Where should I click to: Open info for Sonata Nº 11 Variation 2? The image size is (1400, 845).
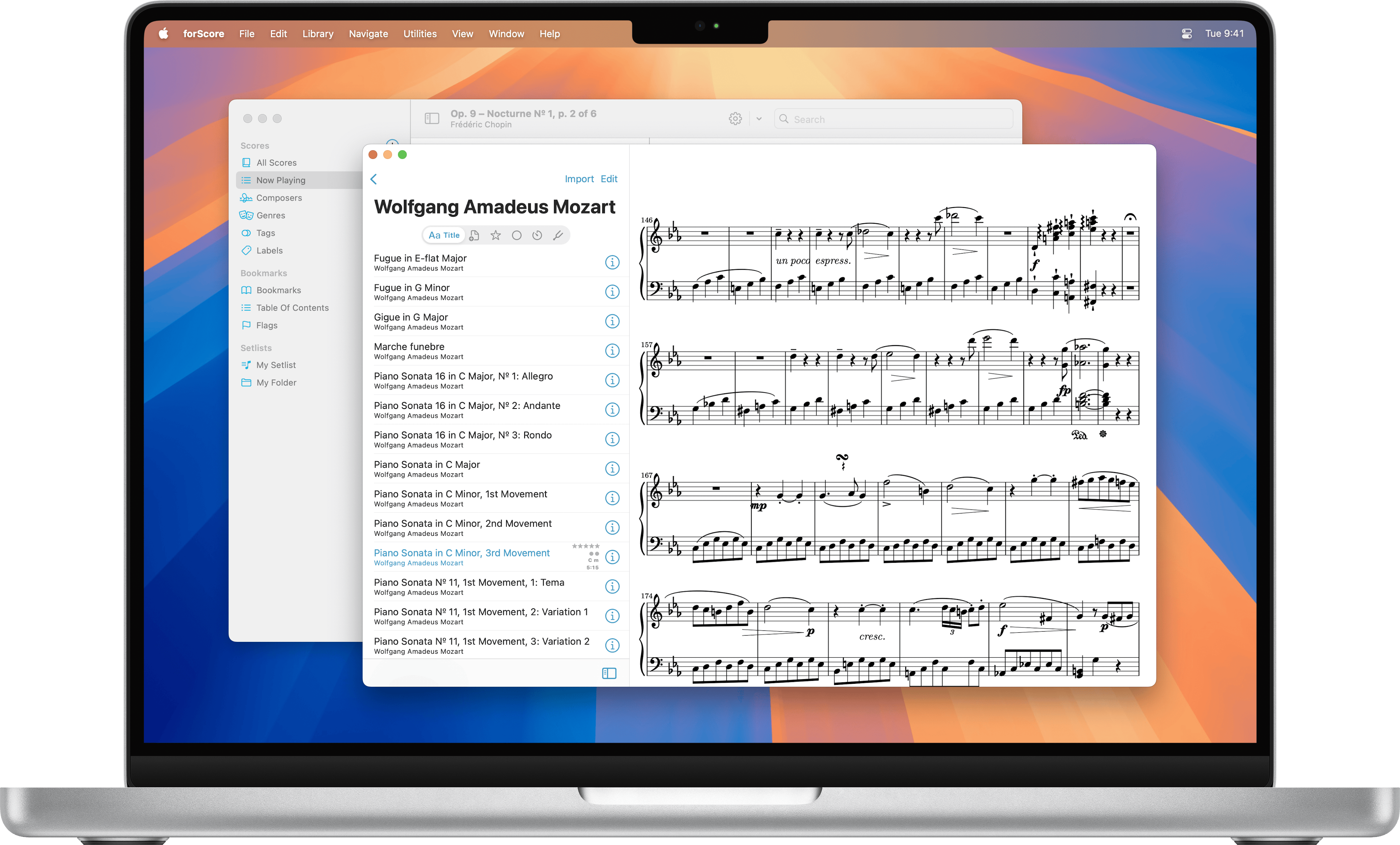612,646
